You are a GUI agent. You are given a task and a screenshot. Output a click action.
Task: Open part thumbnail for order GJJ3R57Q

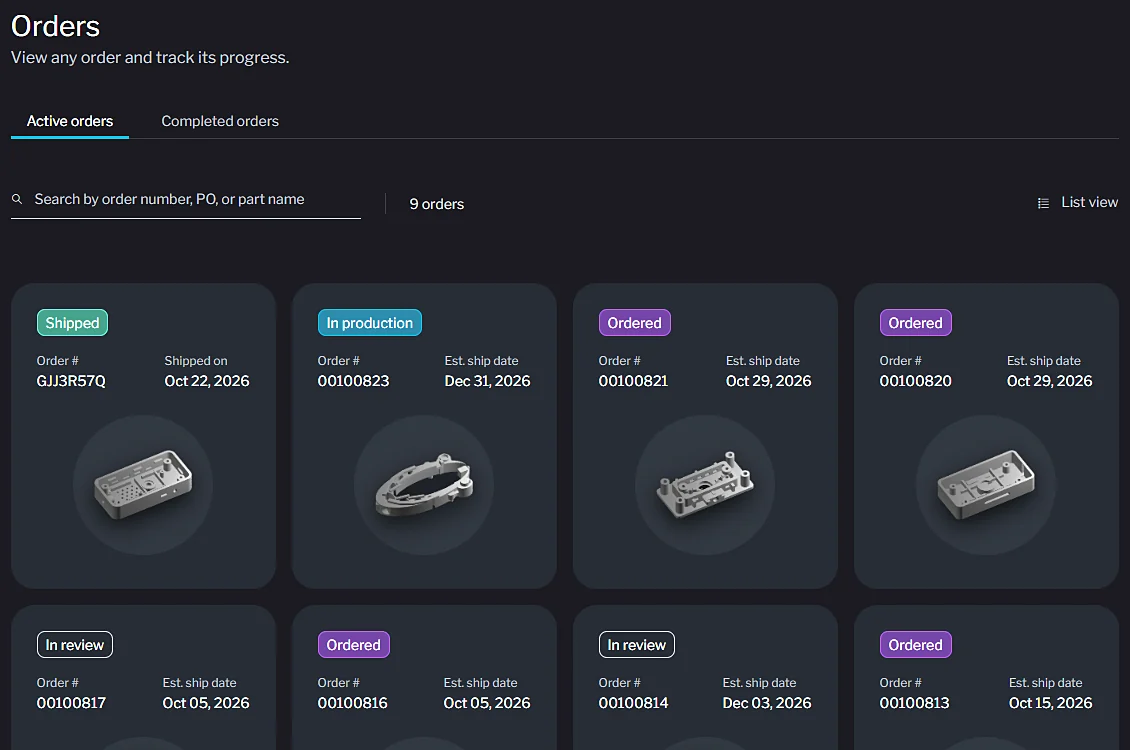click(x=143, y=485)
